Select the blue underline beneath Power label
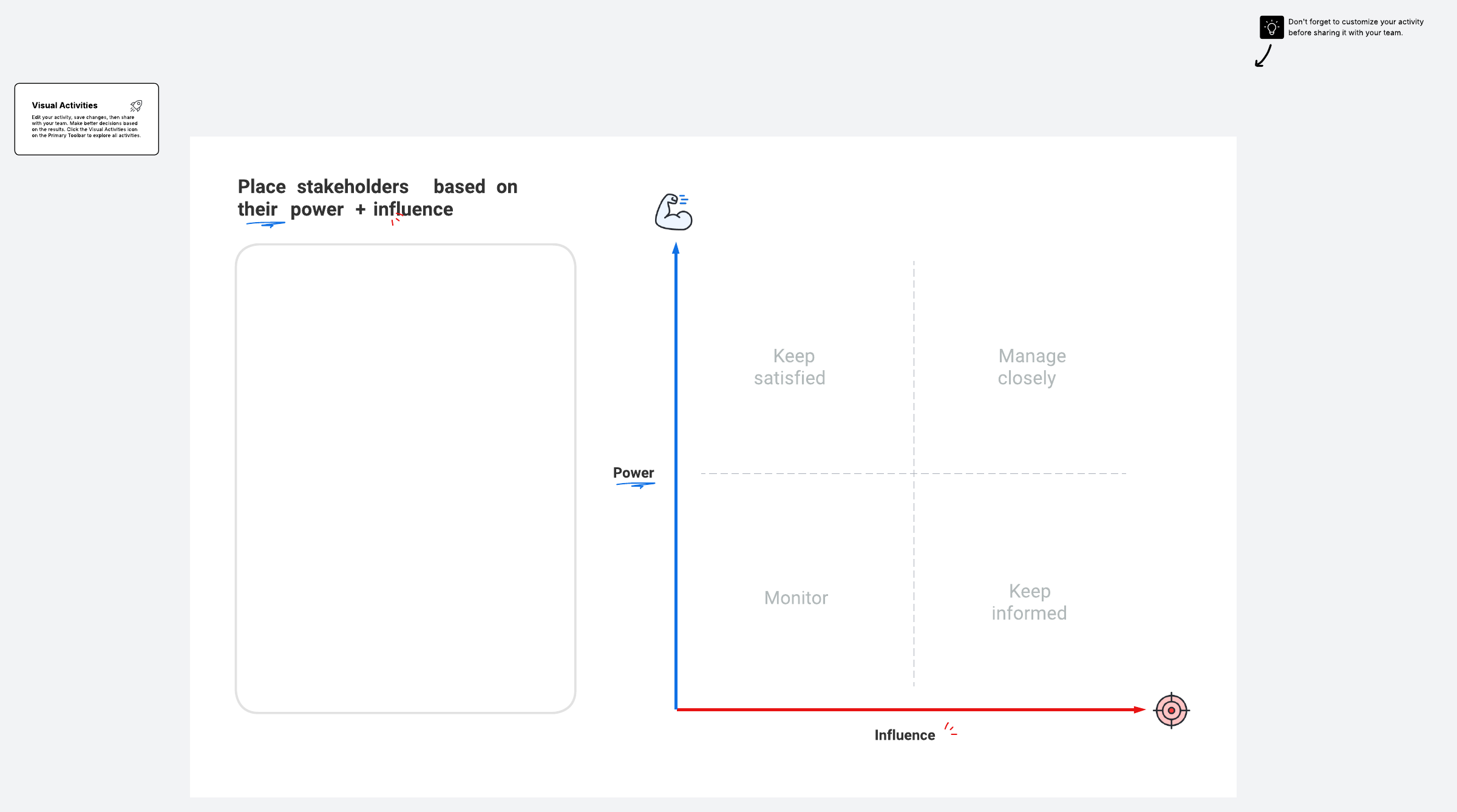 [635, 485]
